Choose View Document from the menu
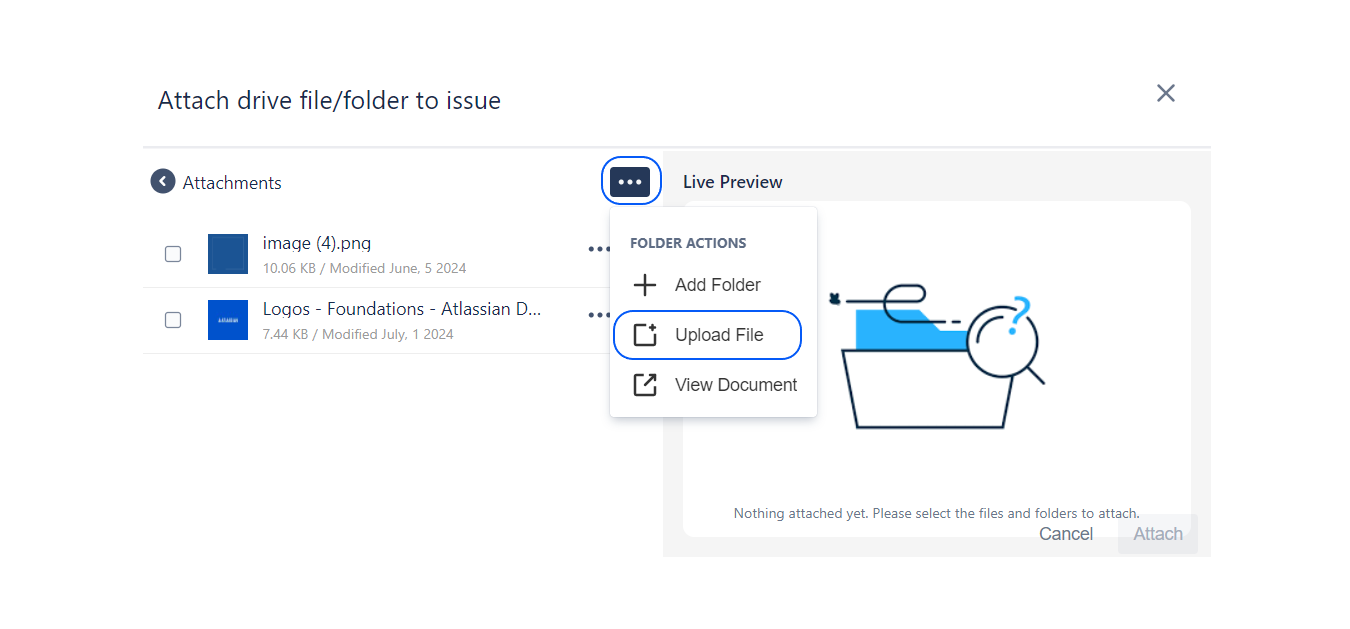Image resolution: width=1350 pixels, height=629 pixels. (735, 385)
